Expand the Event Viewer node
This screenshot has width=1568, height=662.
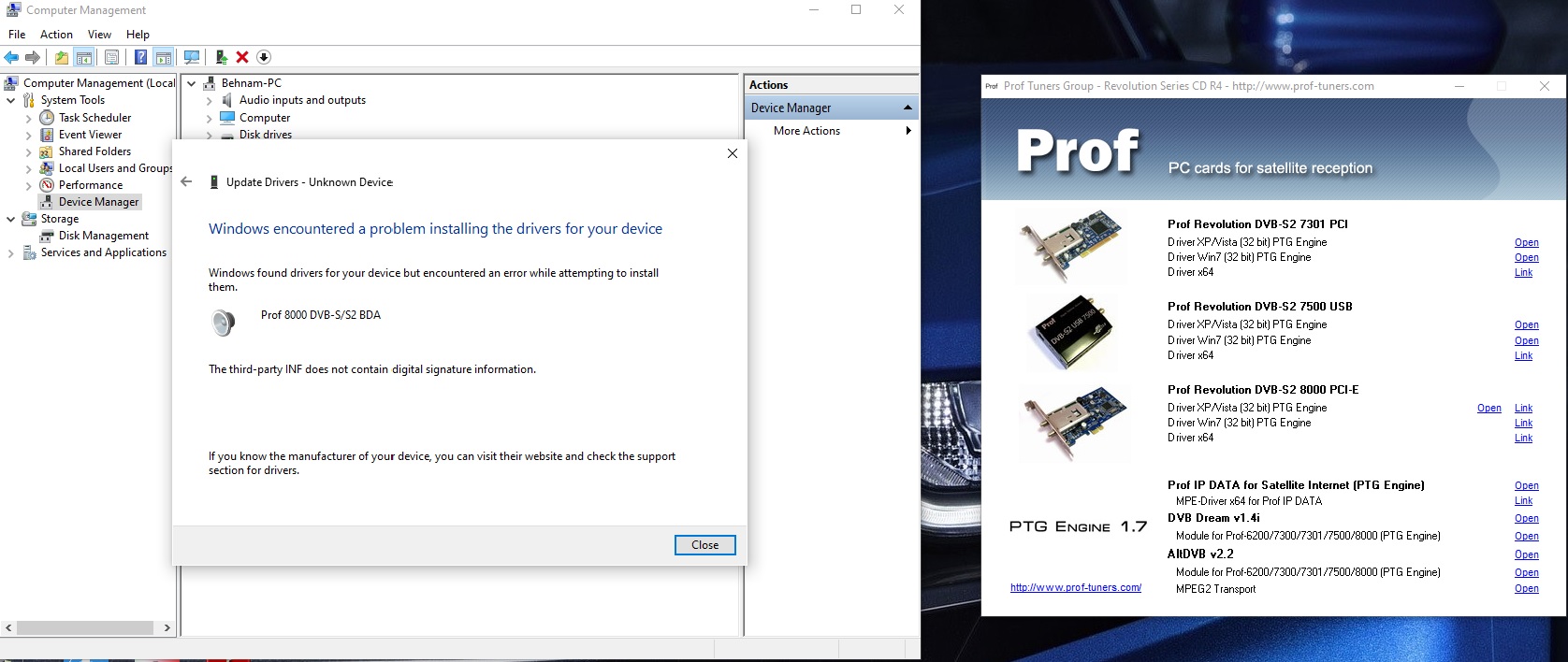point(28,136)
